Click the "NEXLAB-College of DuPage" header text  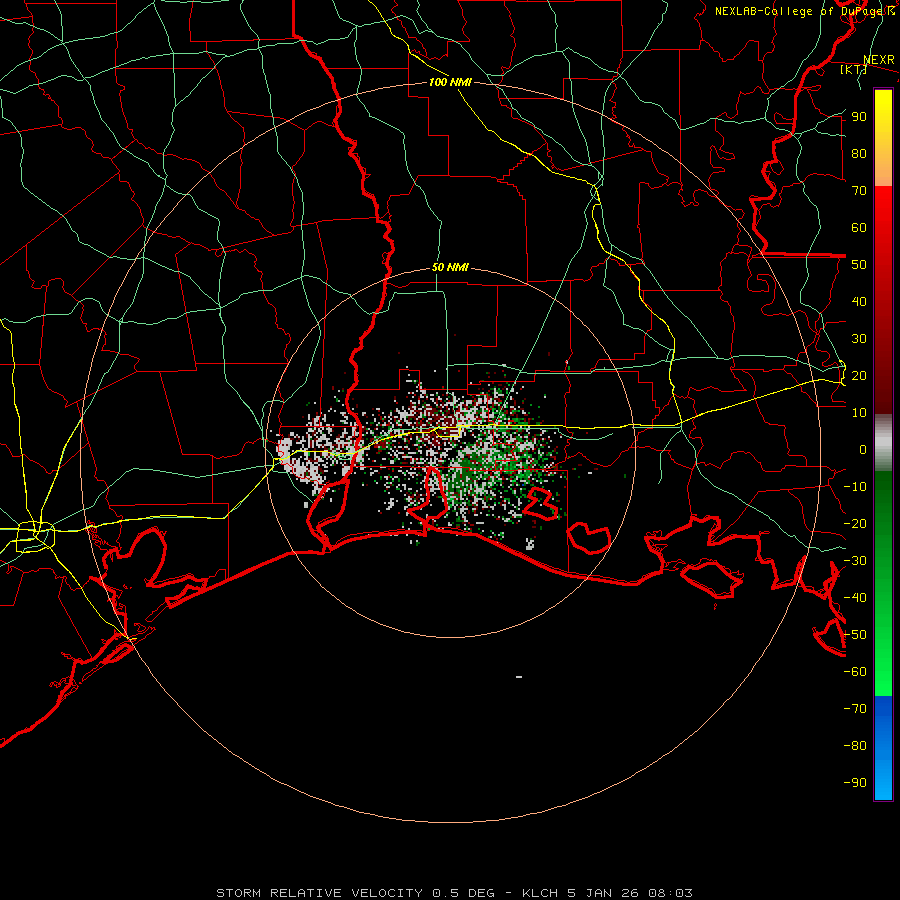(799, 11)
